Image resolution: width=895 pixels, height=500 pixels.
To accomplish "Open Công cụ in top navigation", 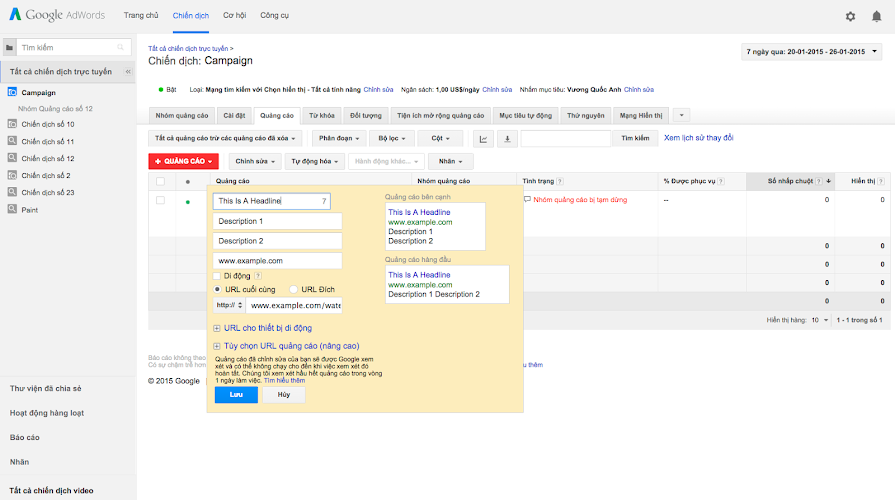I will (275, 15).
